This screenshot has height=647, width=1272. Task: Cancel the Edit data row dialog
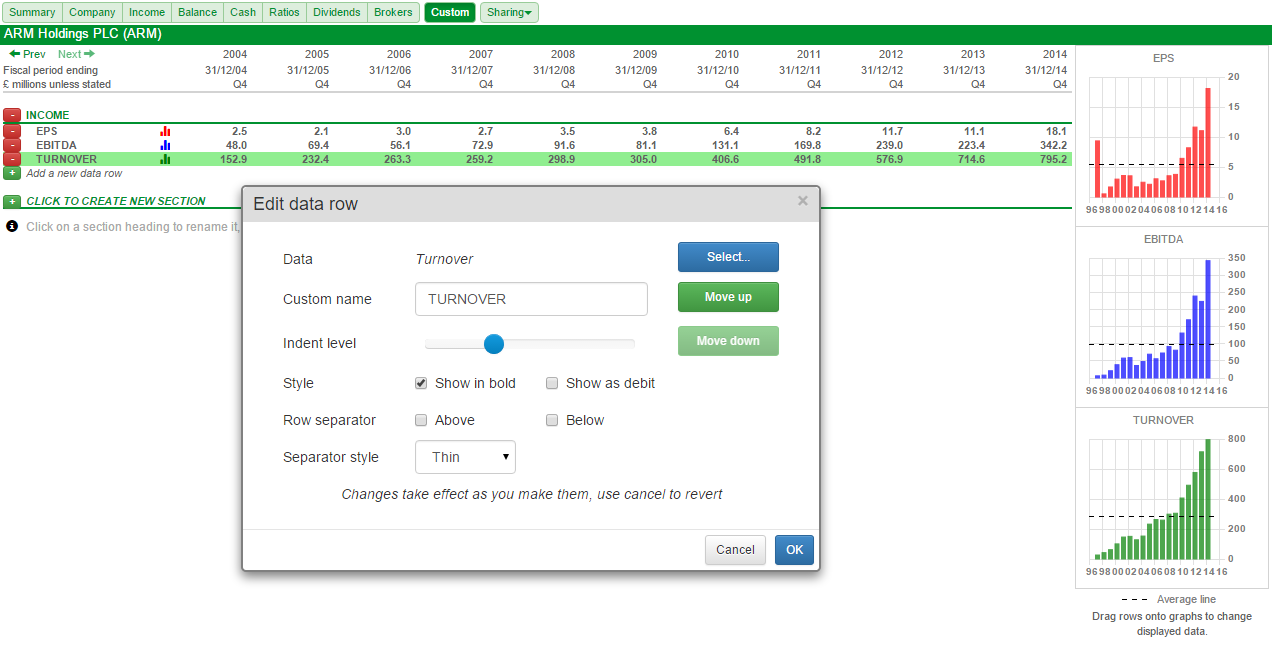(x=735, y=550)
